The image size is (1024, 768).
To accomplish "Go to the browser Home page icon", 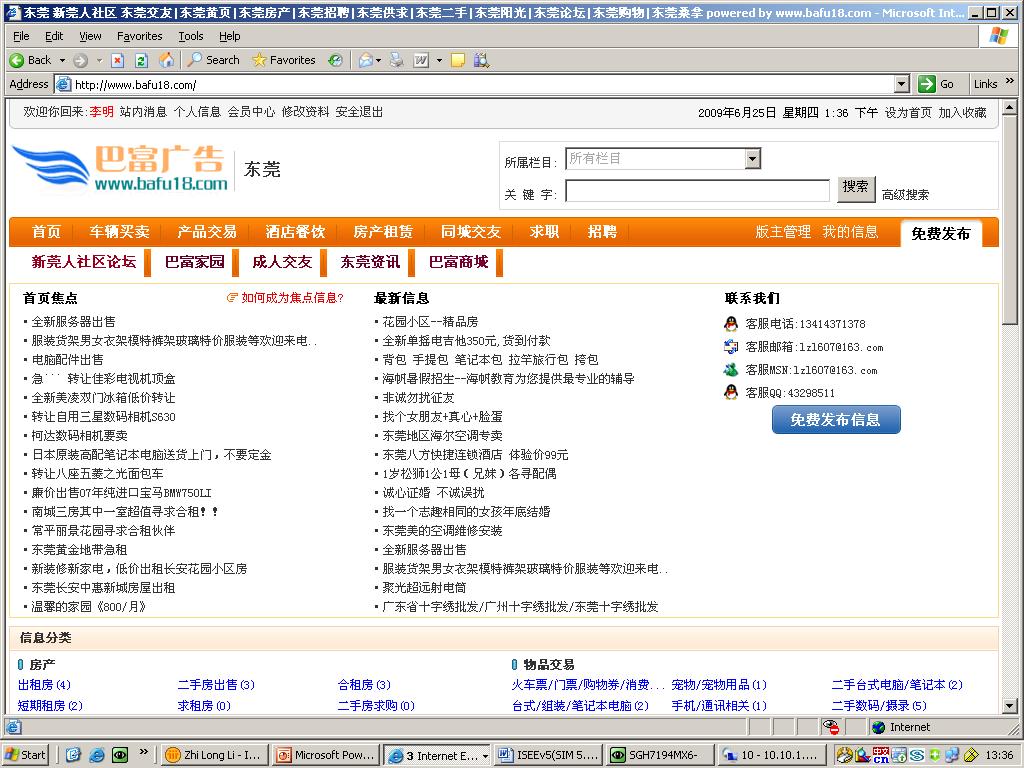I will tap(166, 60).
